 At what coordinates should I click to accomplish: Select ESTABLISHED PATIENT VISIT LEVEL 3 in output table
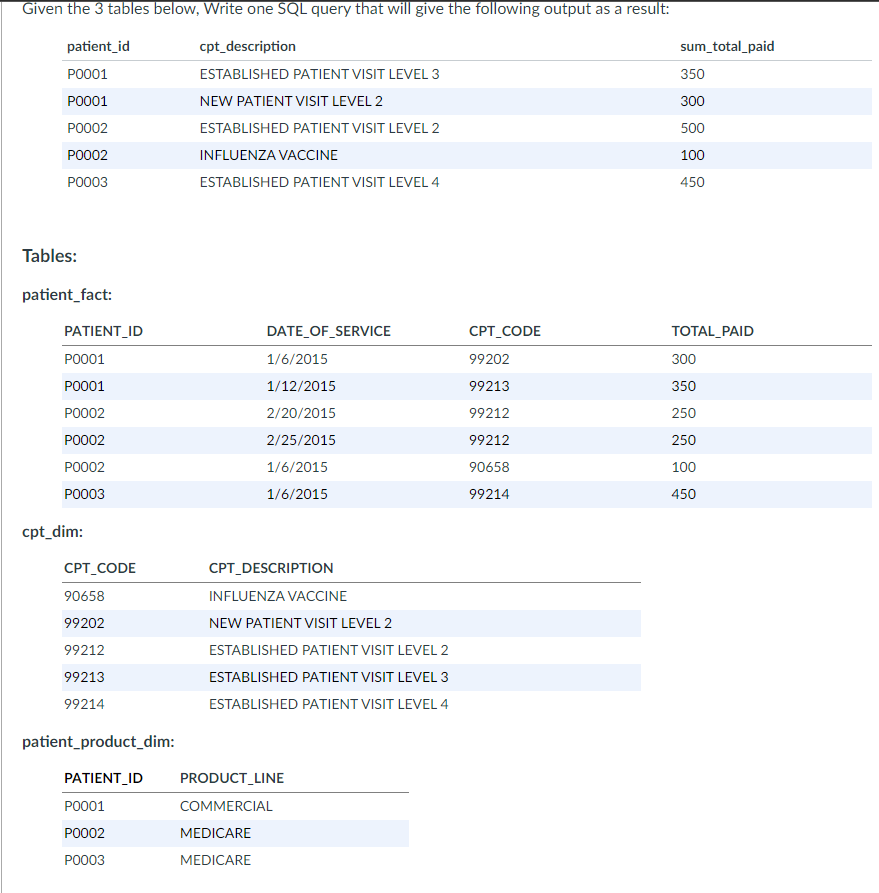click(x=319, y=74)
